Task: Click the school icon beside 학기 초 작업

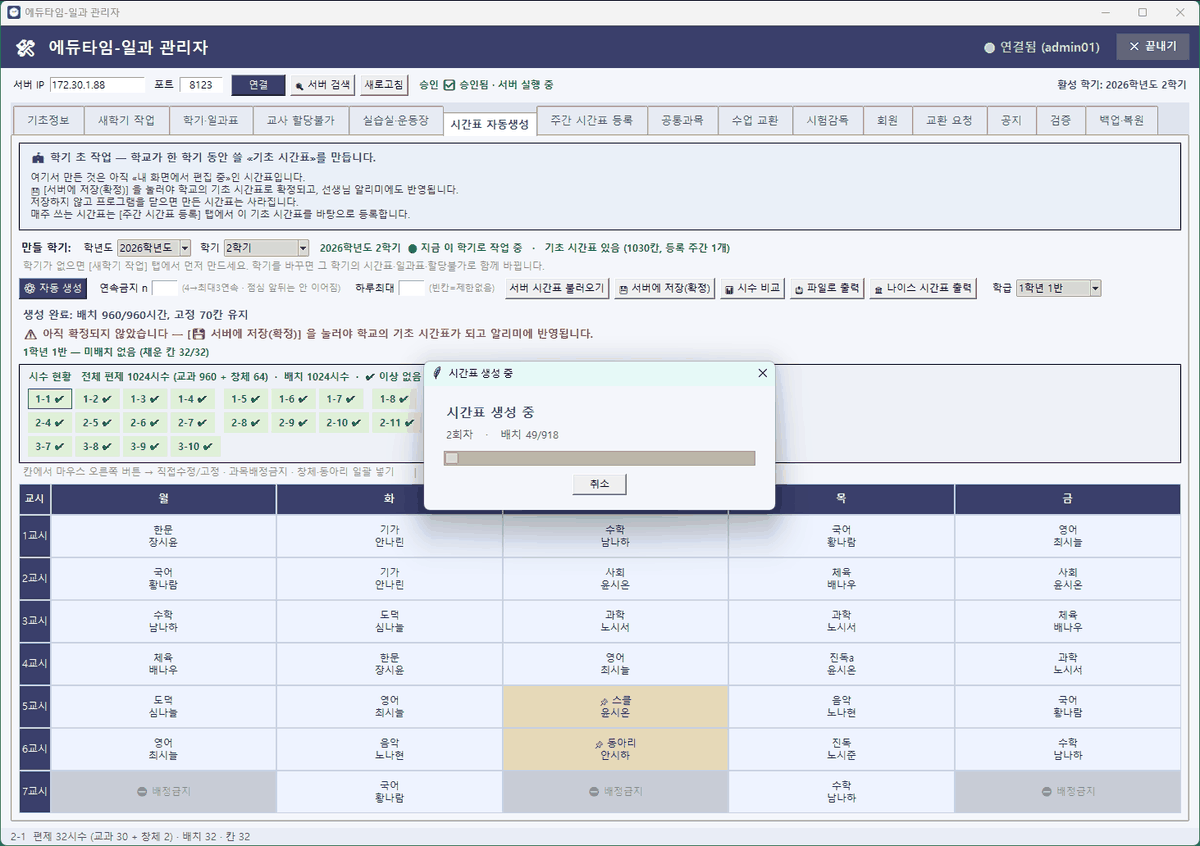Action: [x=38, y=158]
